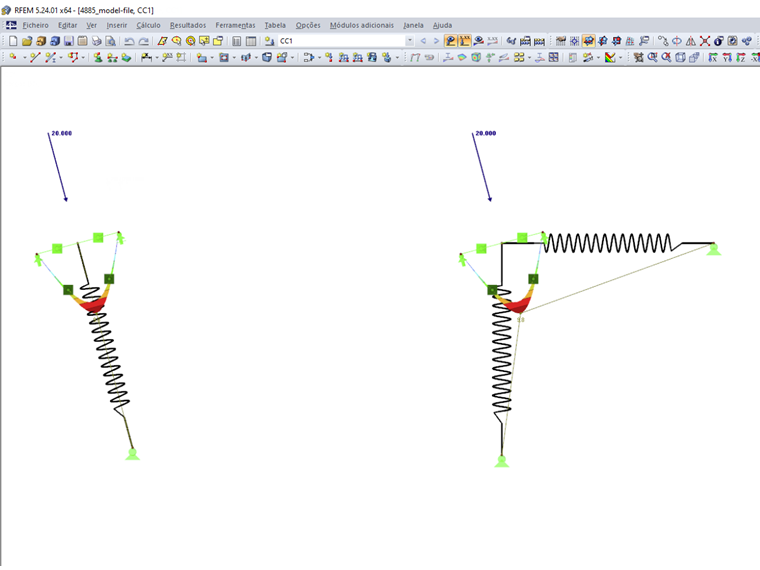This screenshot has width=760, height=570.
Task: Open the Inserir menu
Action: pyautogui.click(x=116, y=25)
